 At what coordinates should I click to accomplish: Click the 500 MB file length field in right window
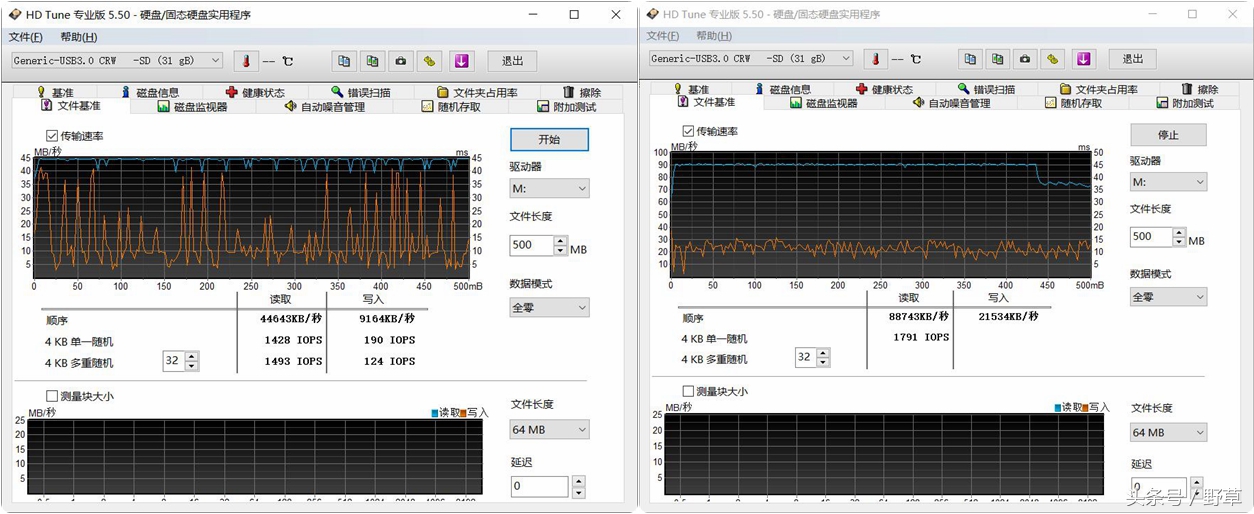[1151, 237]
